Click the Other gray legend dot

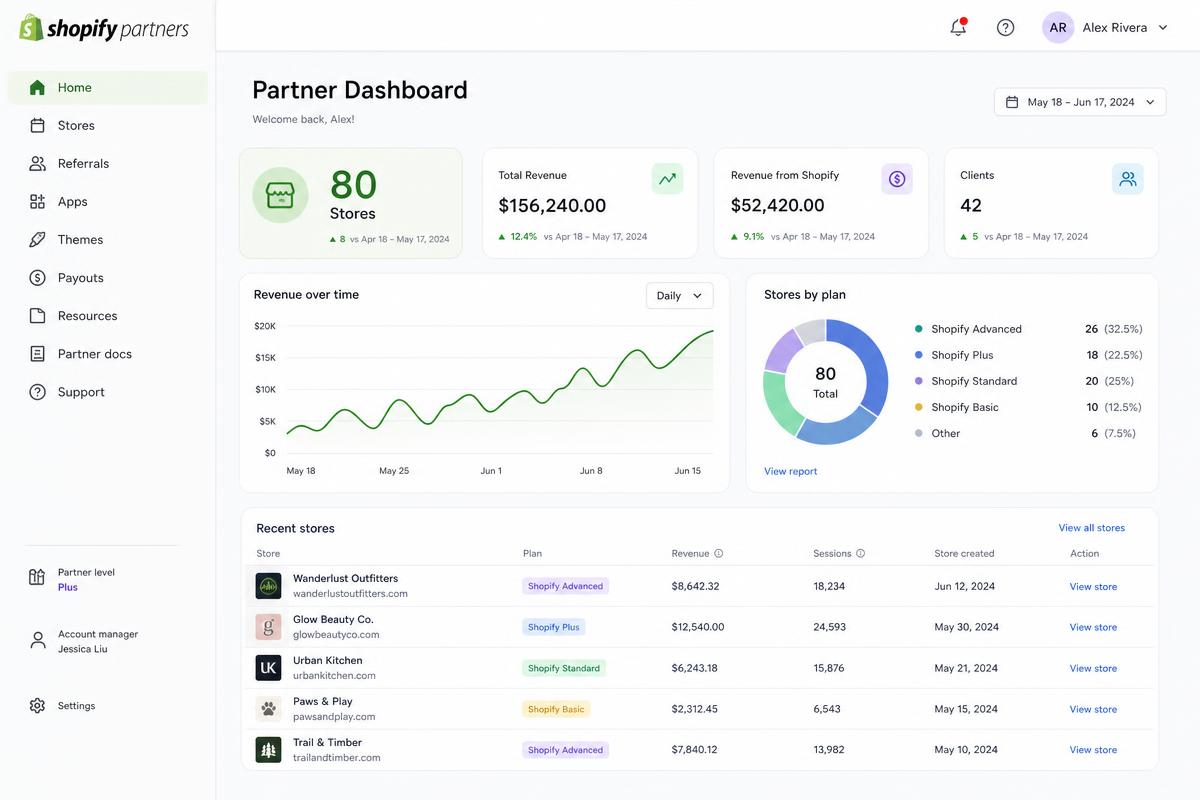coord(918,433)
